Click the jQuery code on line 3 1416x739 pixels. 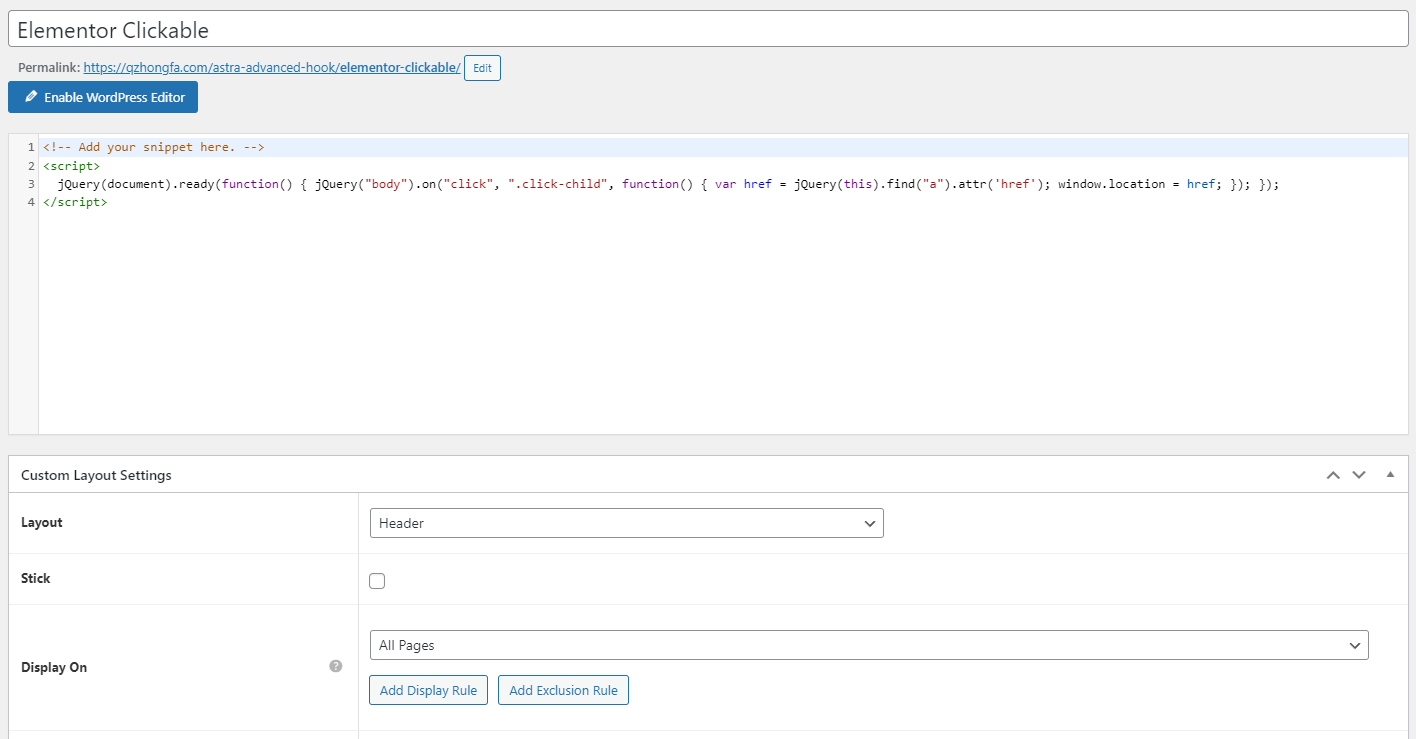[660, 184]
